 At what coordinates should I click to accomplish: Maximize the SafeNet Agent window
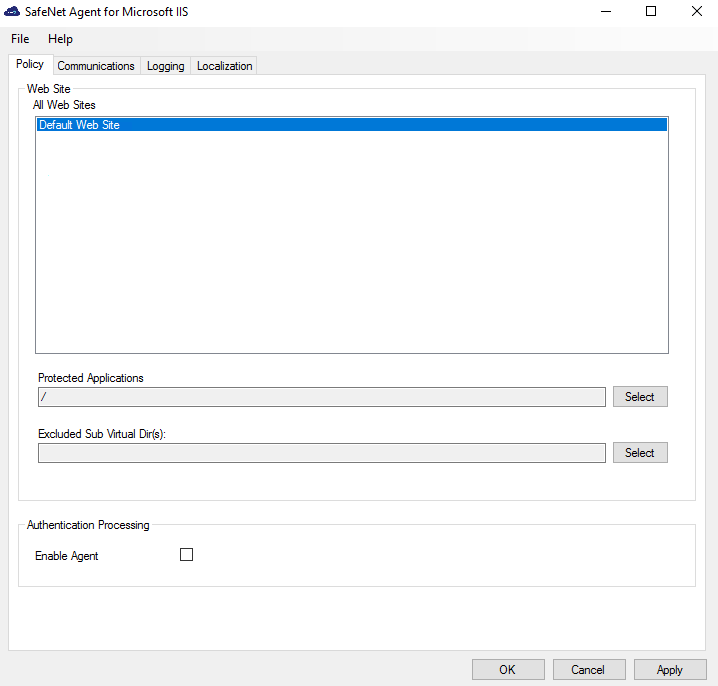pyautogui.click(x=651, y=11)
